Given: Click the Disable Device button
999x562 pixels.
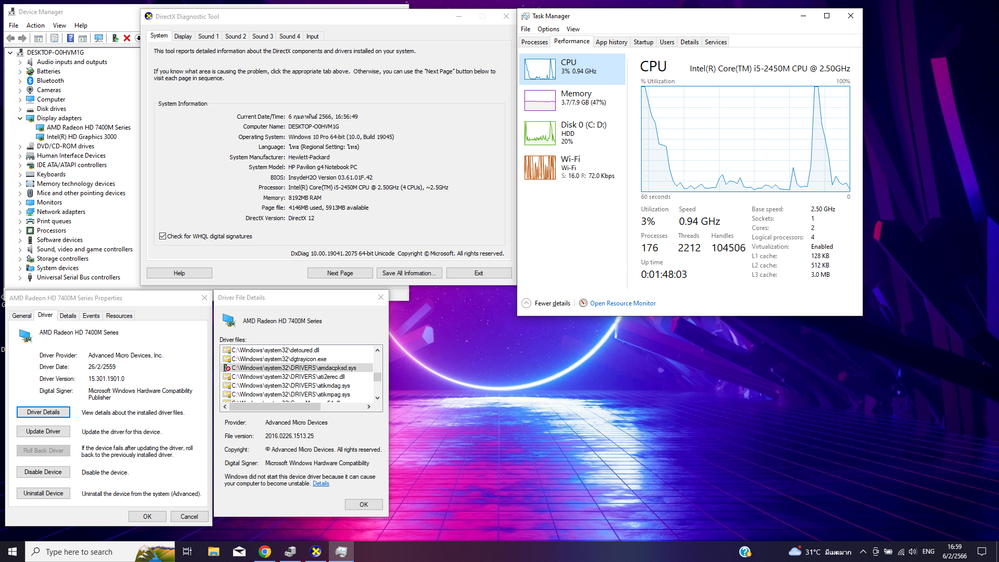Looking at the screenshot, I should click(x=43, y=473).
